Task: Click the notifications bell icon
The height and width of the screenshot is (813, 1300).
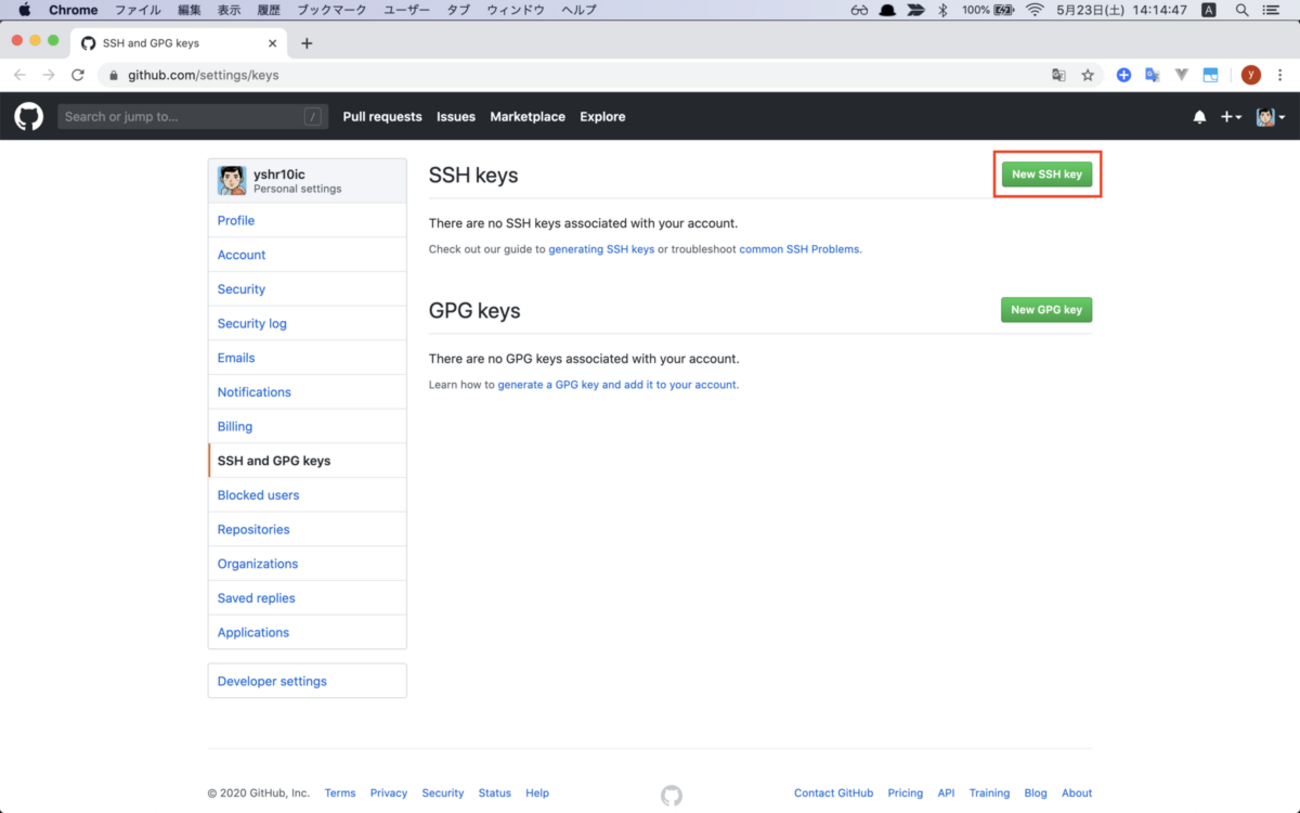Action: point(1199,117)
